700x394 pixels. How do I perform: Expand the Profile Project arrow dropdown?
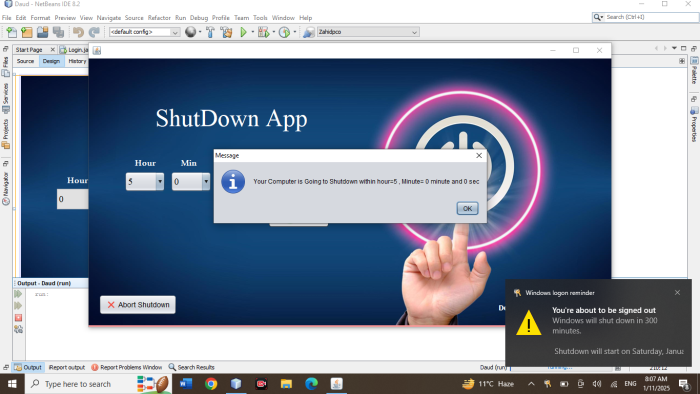(294, 32)
